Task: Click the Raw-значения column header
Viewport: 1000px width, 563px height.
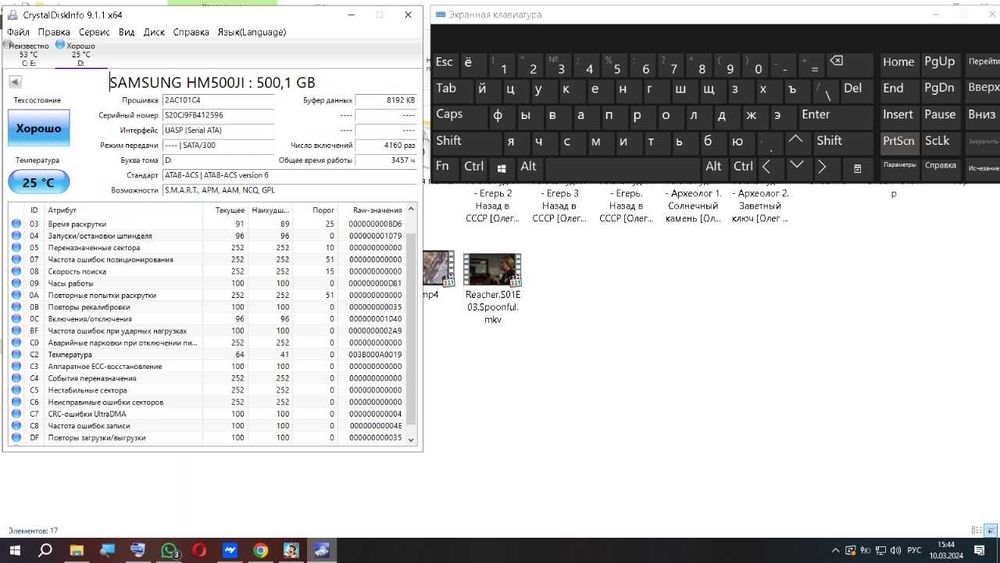Action: [x=373, y=210]
